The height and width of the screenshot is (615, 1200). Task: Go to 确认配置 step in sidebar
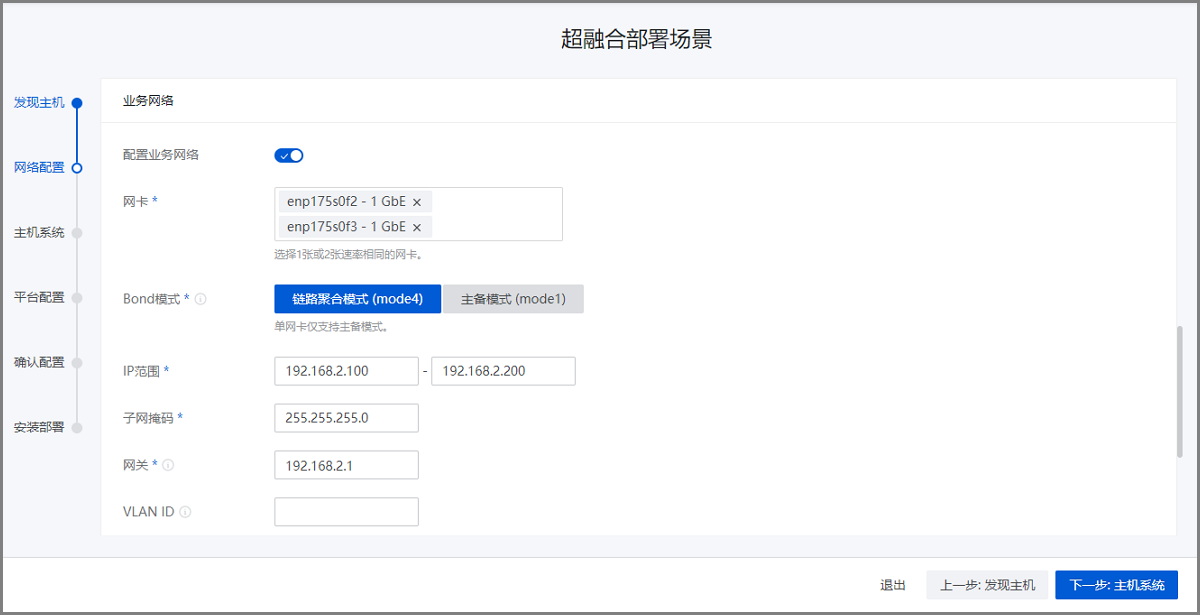[39, 362]
